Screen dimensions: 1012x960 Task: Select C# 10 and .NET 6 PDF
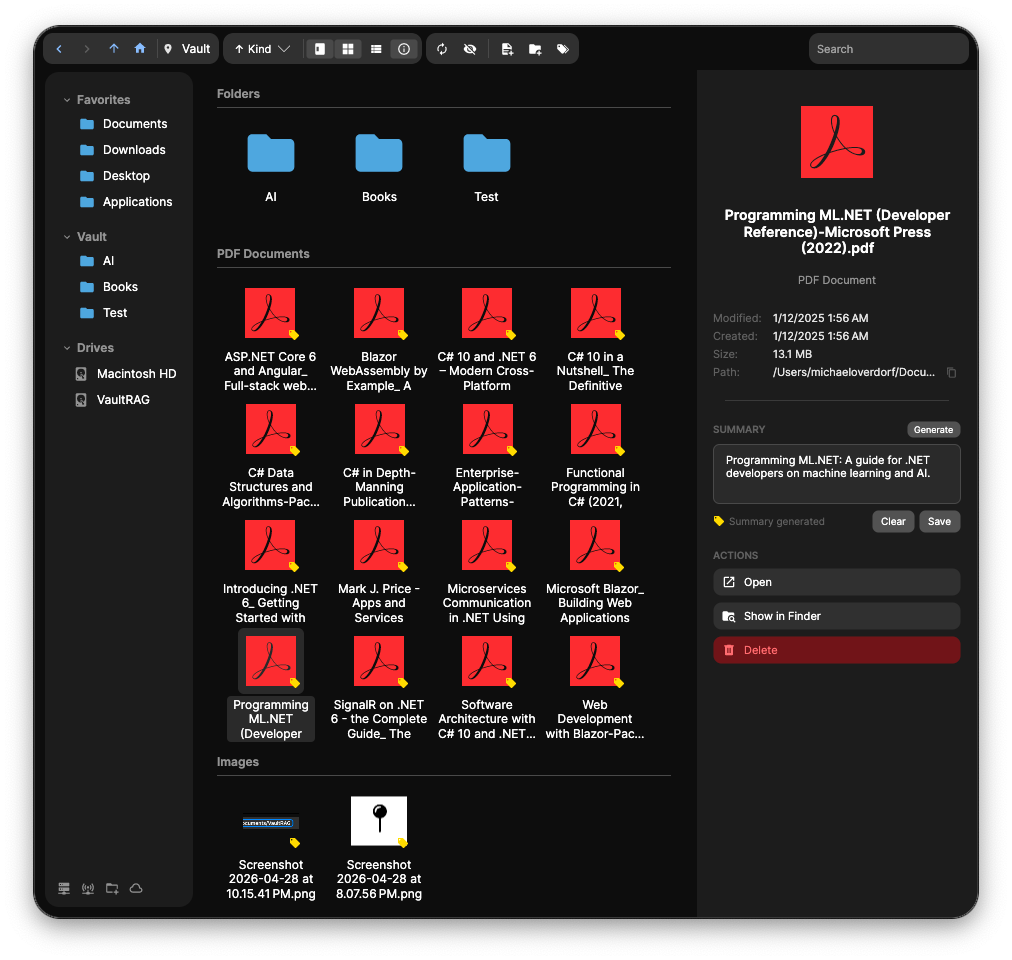click(487, 313)
